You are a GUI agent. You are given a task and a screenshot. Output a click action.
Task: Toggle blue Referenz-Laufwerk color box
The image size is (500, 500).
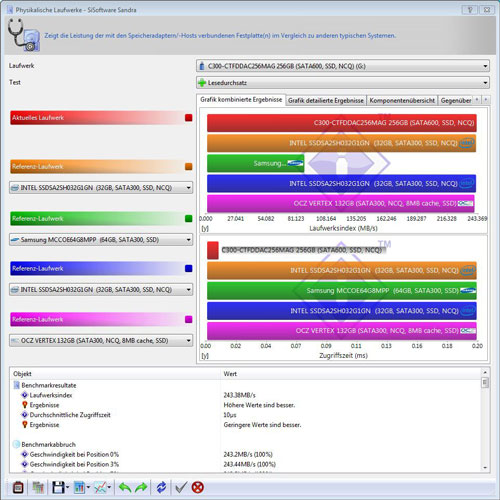tap(189, 269)
